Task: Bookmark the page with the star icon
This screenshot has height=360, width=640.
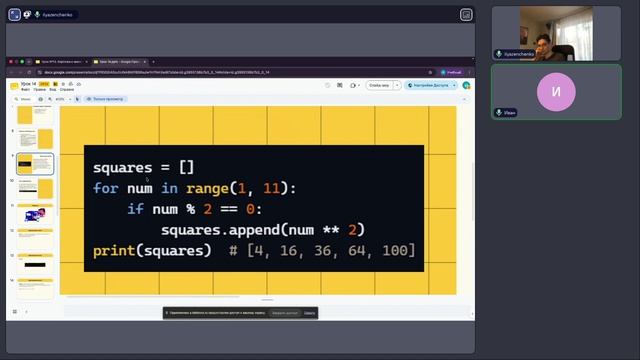Action: coord(430,72)
